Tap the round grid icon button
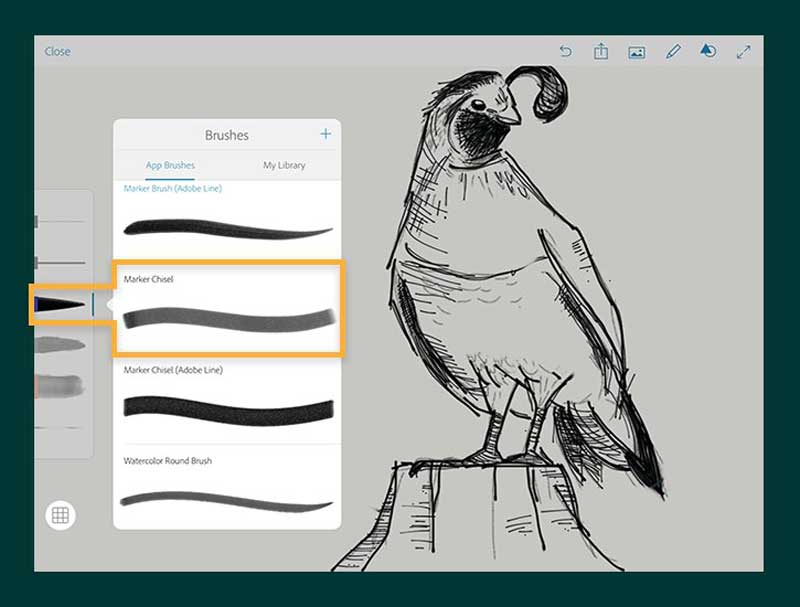Screen dimensions: 800x607 (60, 515)
